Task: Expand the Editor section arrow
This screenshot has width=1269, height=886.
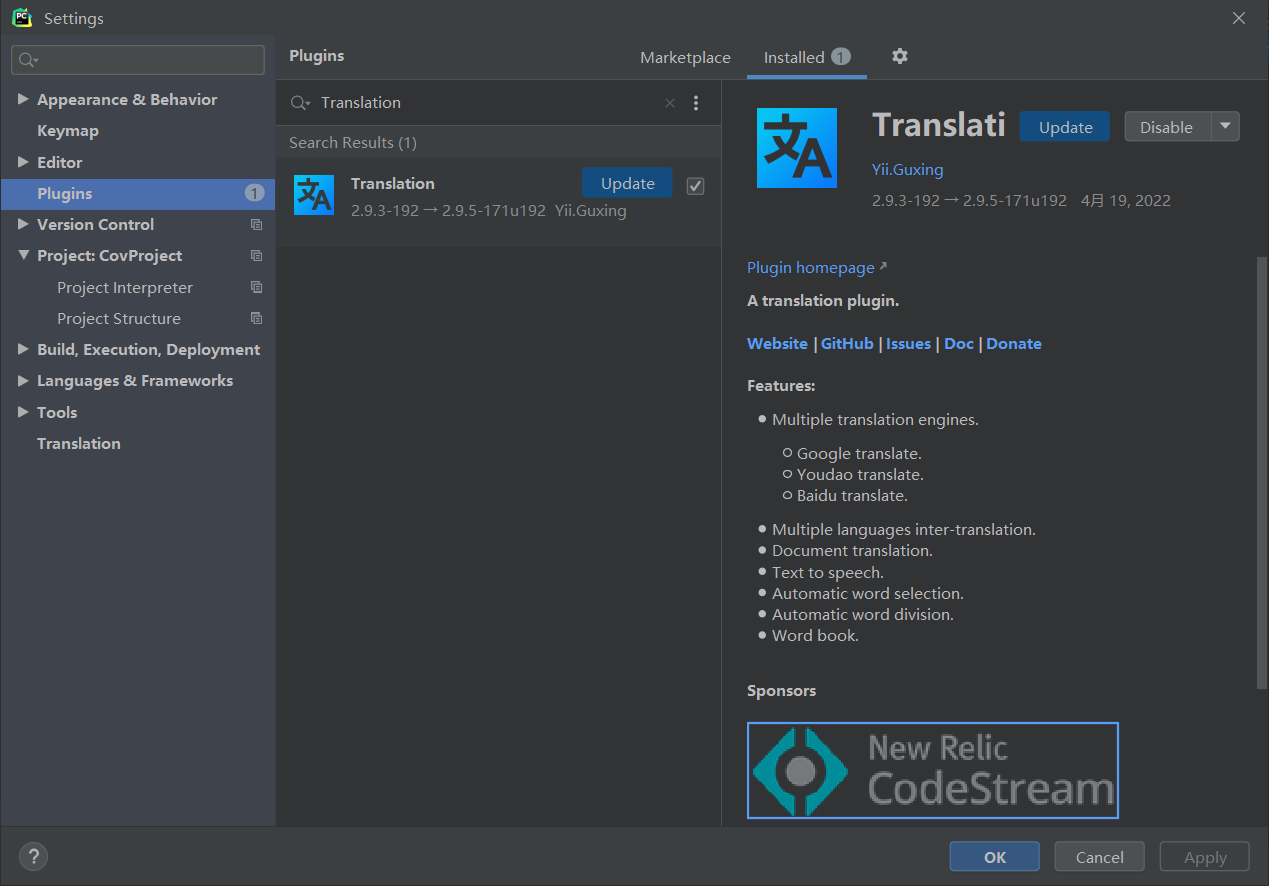Action: tap(23, 162)
